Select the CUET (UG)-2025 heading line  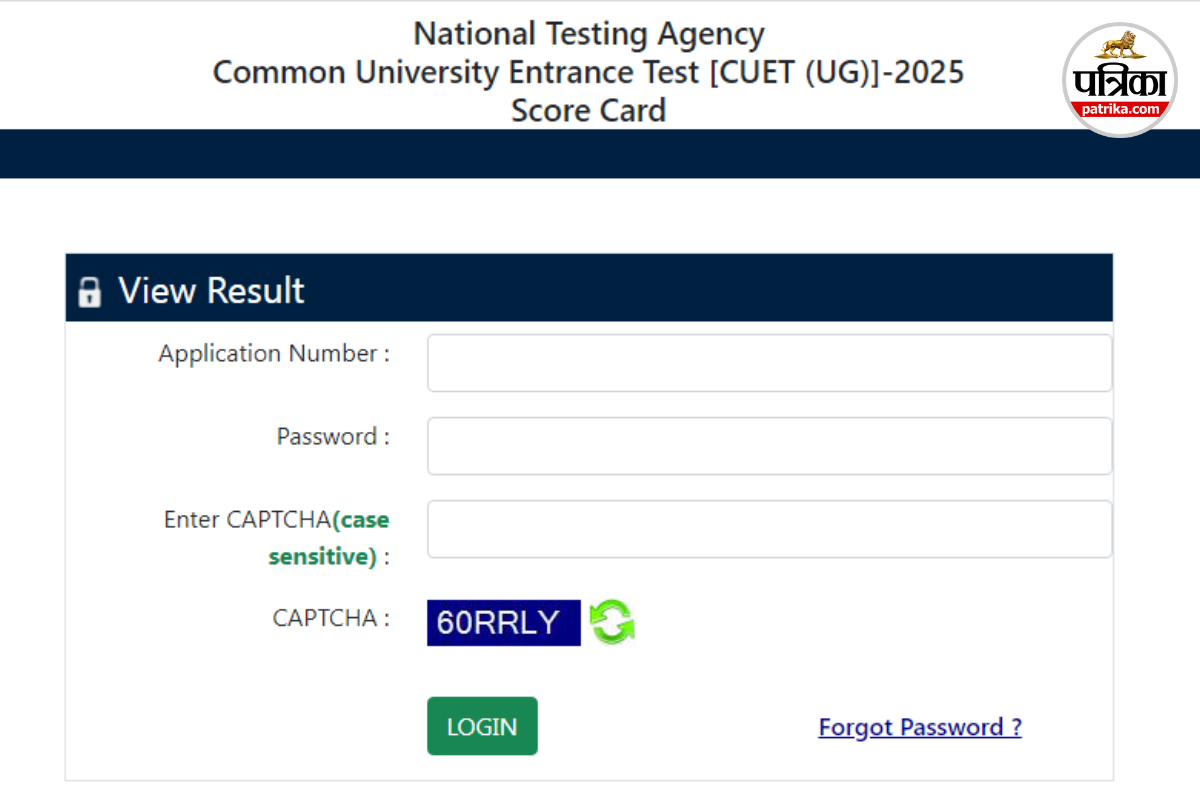[x=589, y=72]
